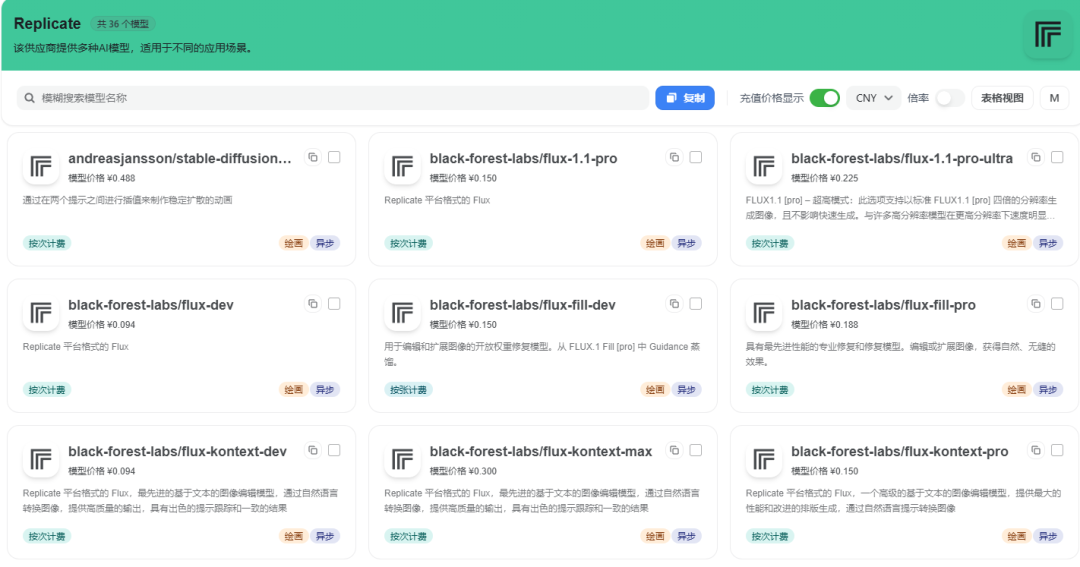Open the andreasjansson/stable-diffusion... title
The width and height of the screenshot is (1080, 567).
(x=180, y=158)
